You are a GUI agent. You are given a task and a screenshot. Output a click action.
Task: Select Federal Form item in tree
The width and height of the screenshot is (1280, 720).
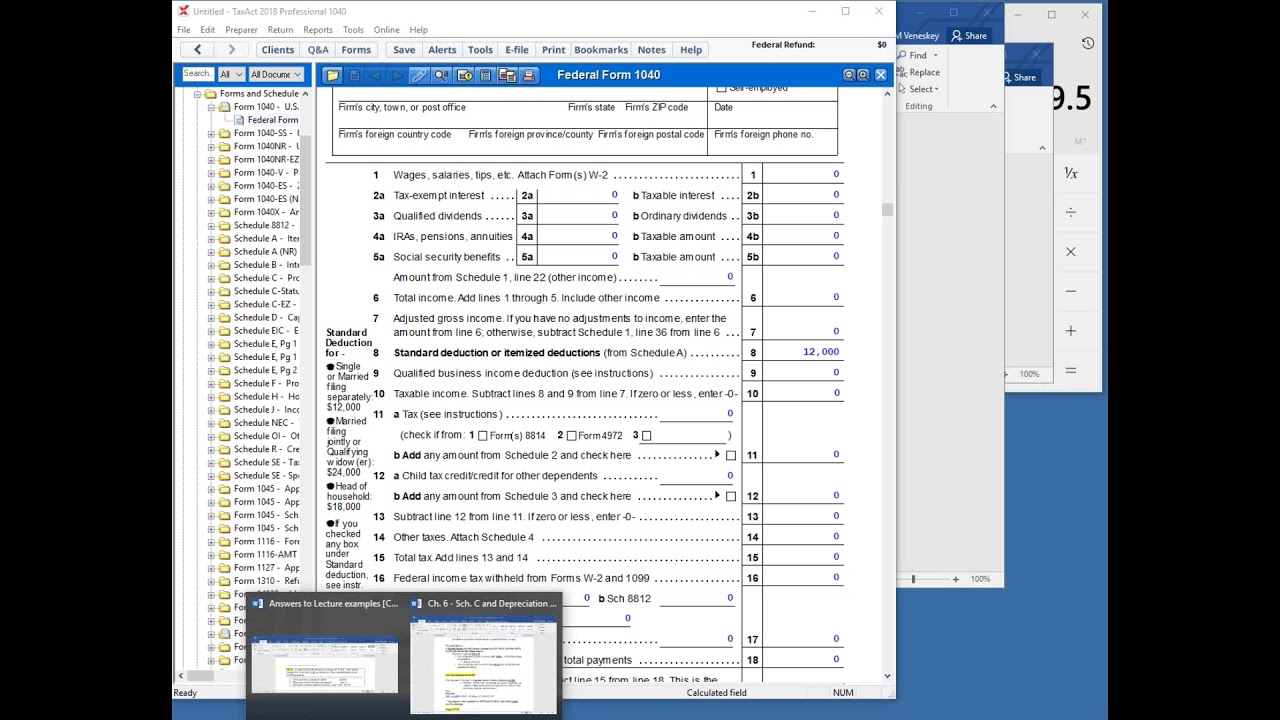(272, 120)
